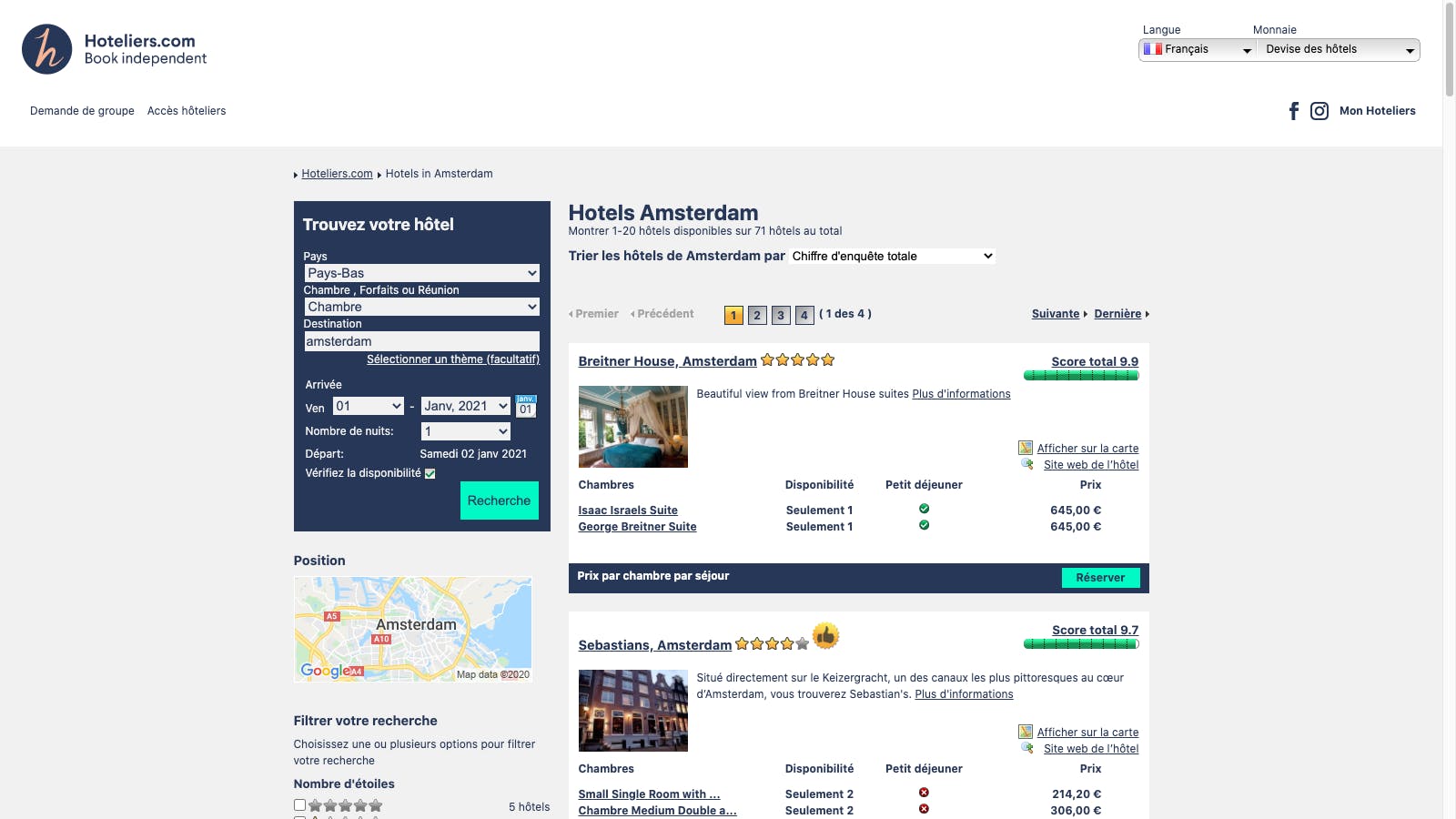The width and height of the screenshot is (1456, 819).
Task: Click Suivante pagination link
Action: [x=1056, y=314]
